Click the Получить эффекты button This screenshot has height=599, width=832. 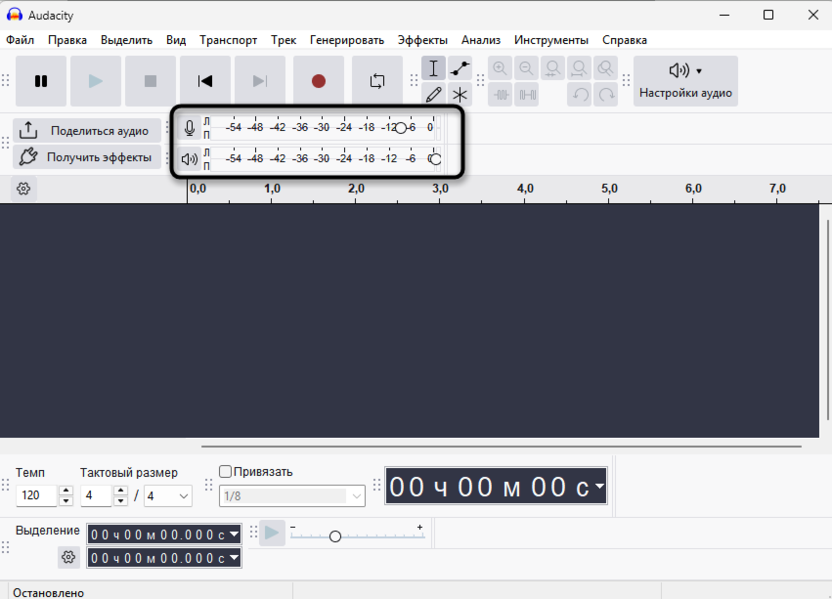pyautogui.click(x=87, y=157)
